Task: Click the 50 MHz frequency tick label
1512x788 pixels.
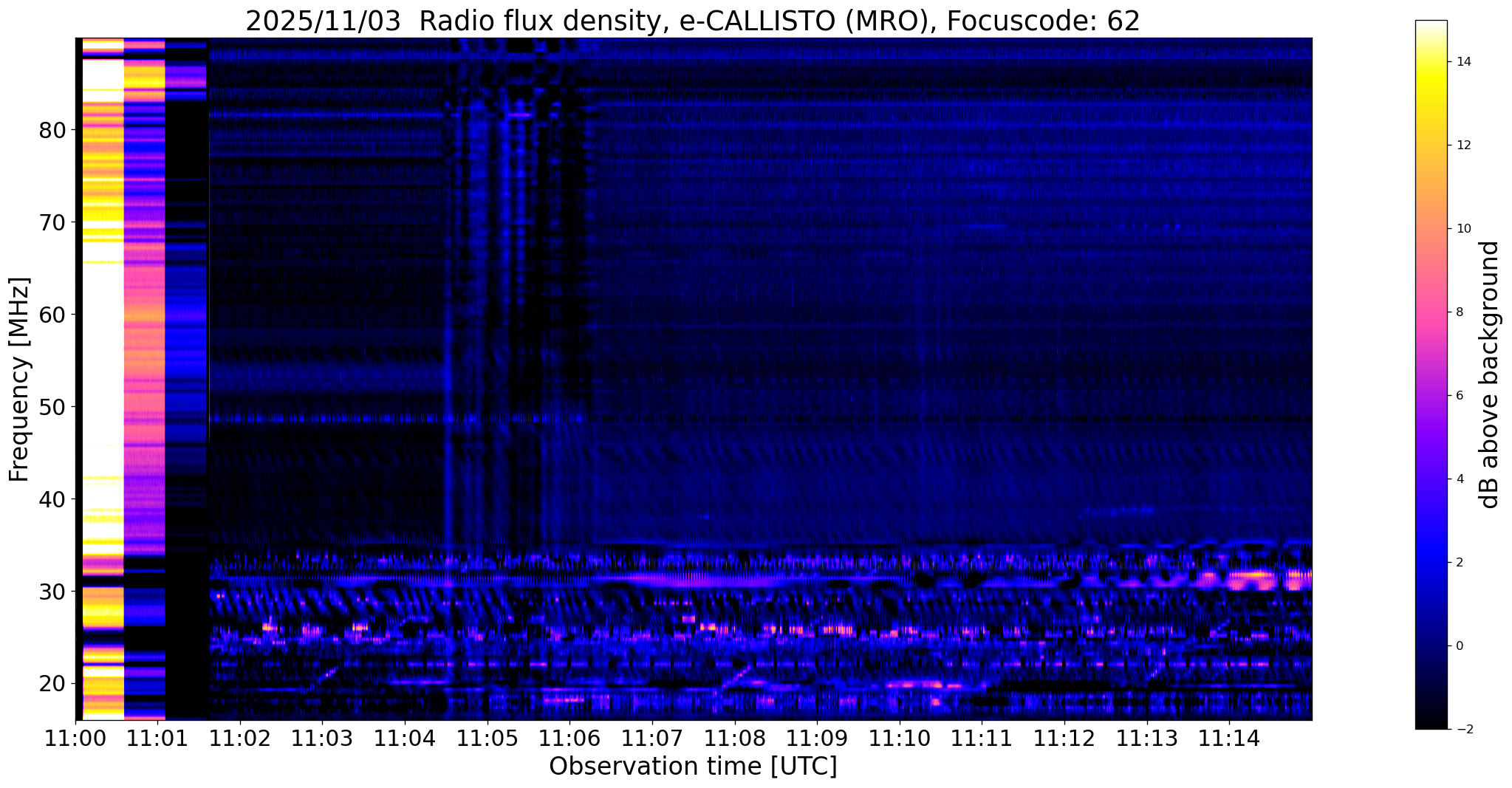Action: 52,407
